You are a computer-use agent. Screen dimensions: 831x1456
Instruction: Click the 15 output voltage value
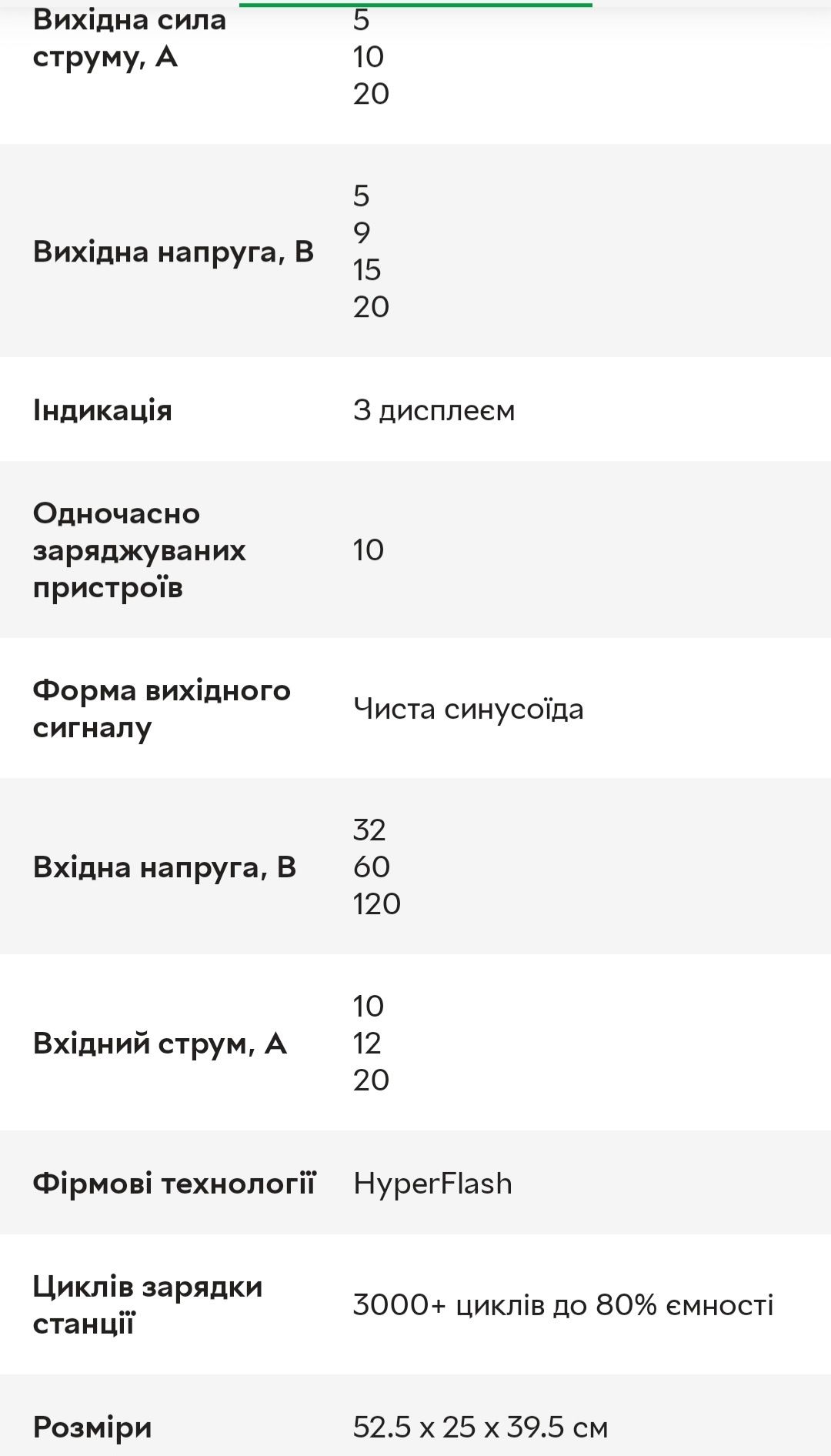point(367,269)
